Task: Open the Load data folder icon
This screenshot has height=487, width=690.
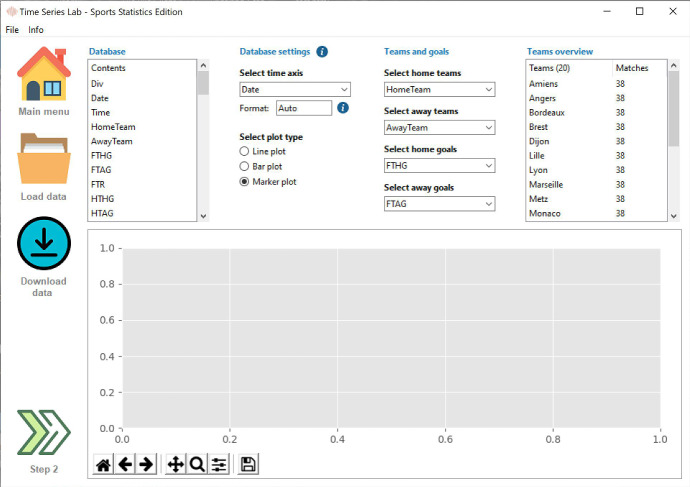Action: click(x=43, y=160)
